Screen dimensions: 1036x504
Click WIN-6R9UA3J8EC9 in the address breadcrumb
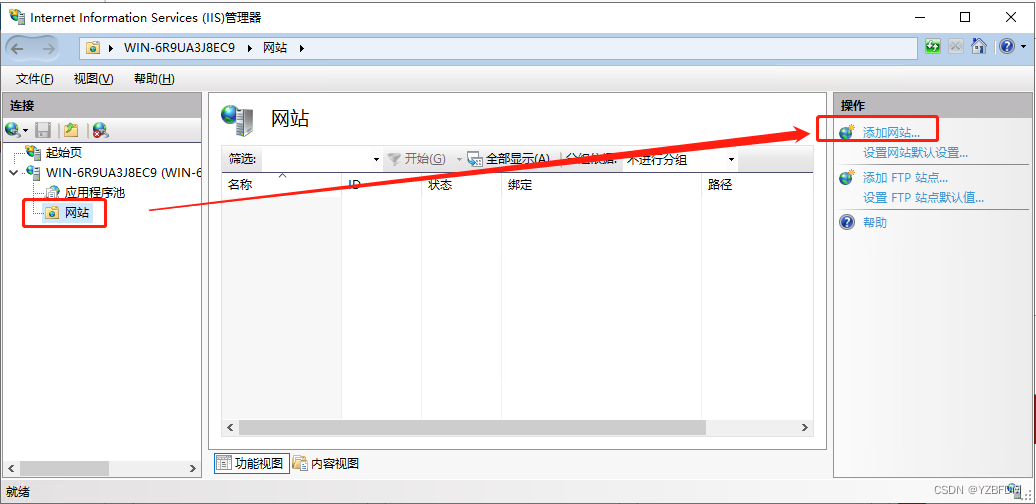179,48
